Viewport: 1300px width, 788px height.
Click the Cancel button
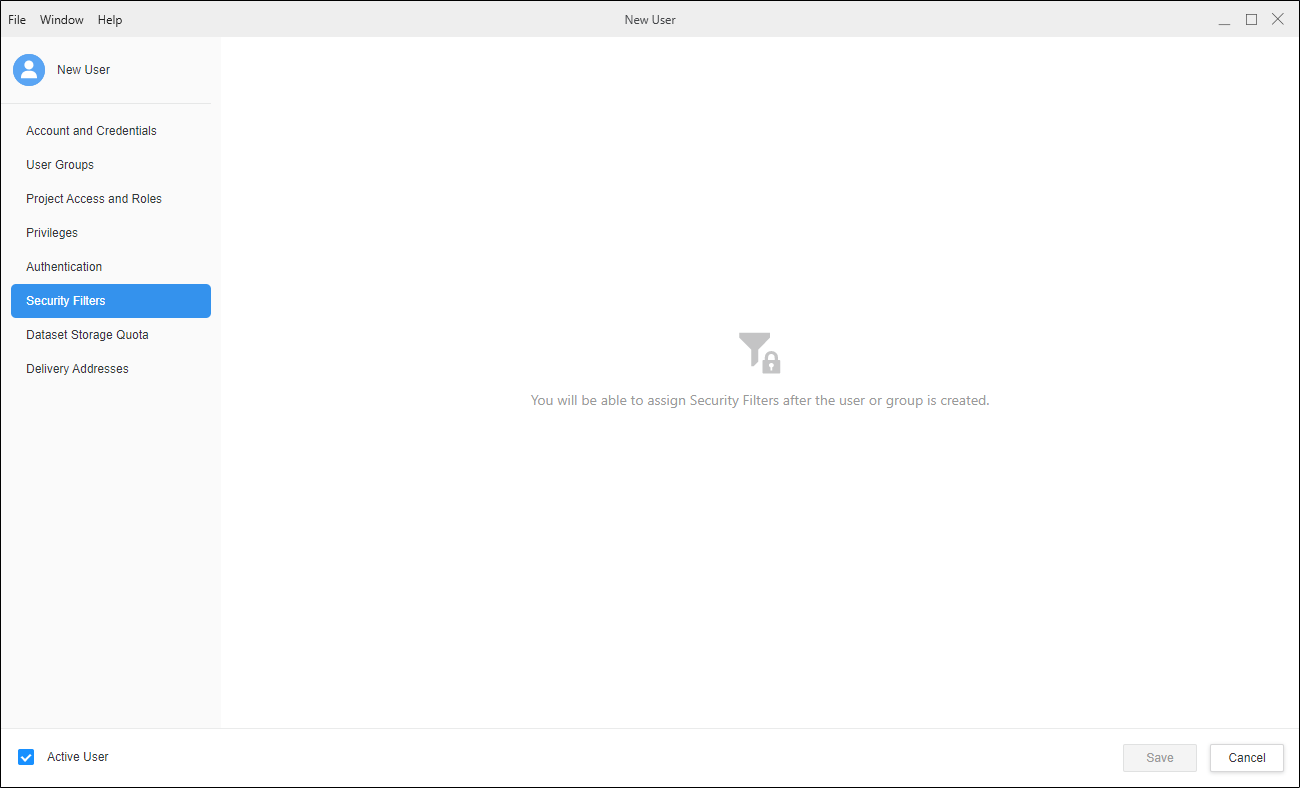(1246, 758)
